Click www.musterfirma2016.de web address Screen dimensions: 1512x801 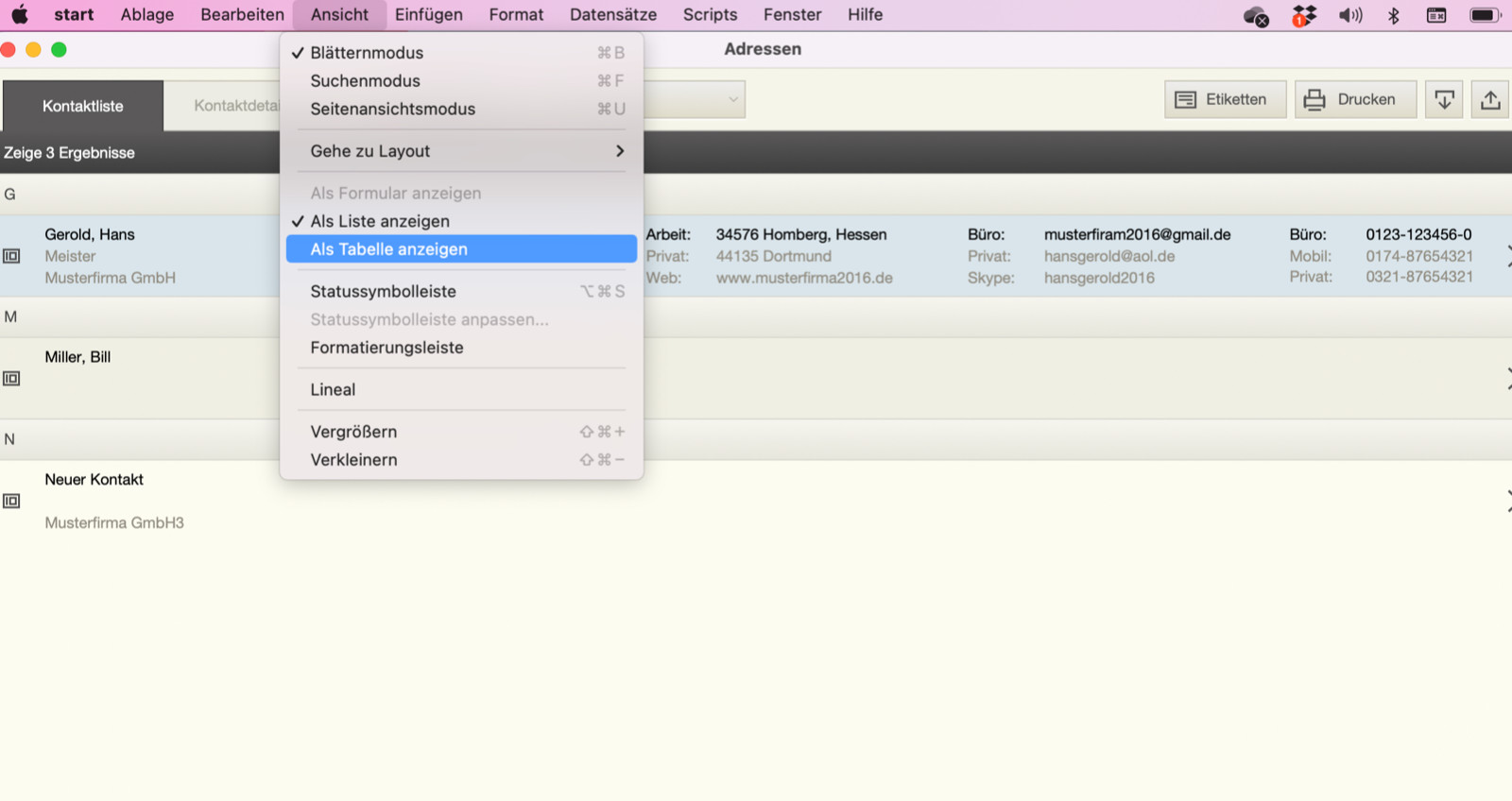pos(804,278)
